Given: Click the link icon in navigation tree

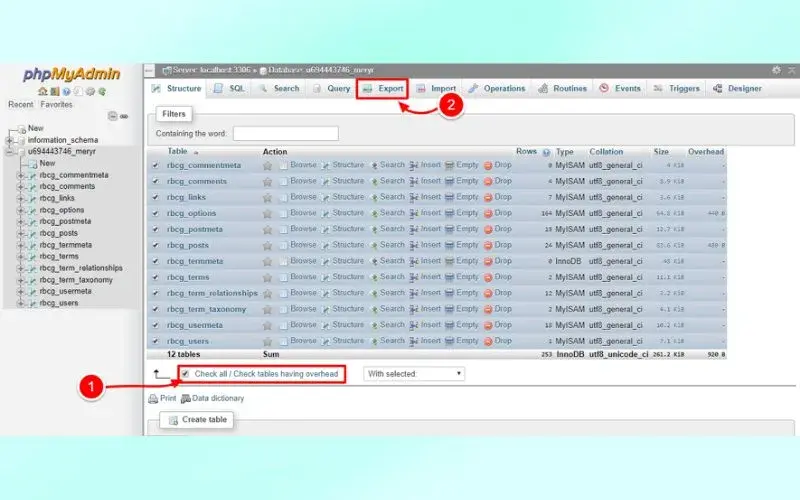Looking at the screenshot, I should pyautogui.click(x=124, y=116).
